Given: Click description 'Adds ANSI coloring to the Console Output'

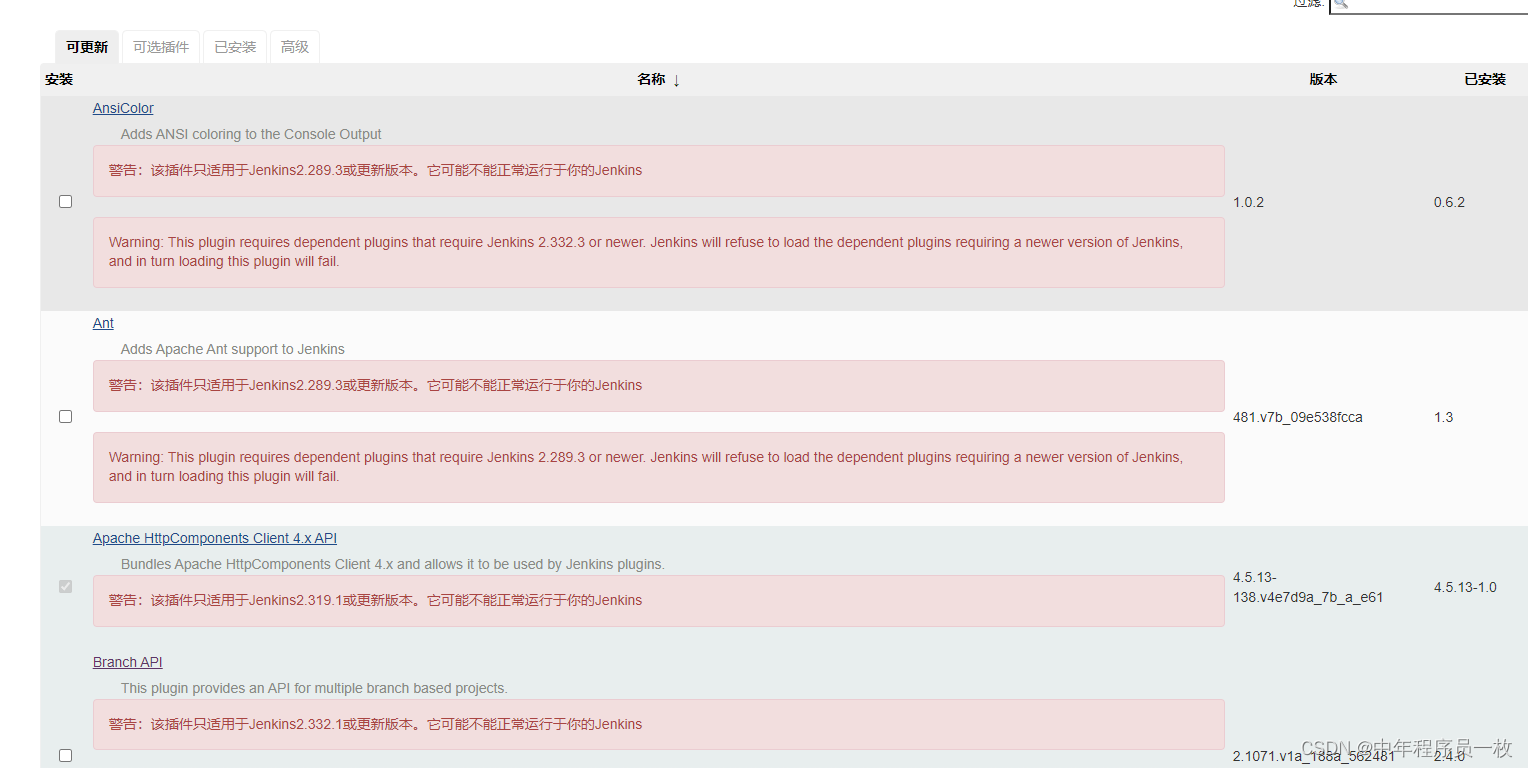Looking at the screenshot, I should (251, 134).
